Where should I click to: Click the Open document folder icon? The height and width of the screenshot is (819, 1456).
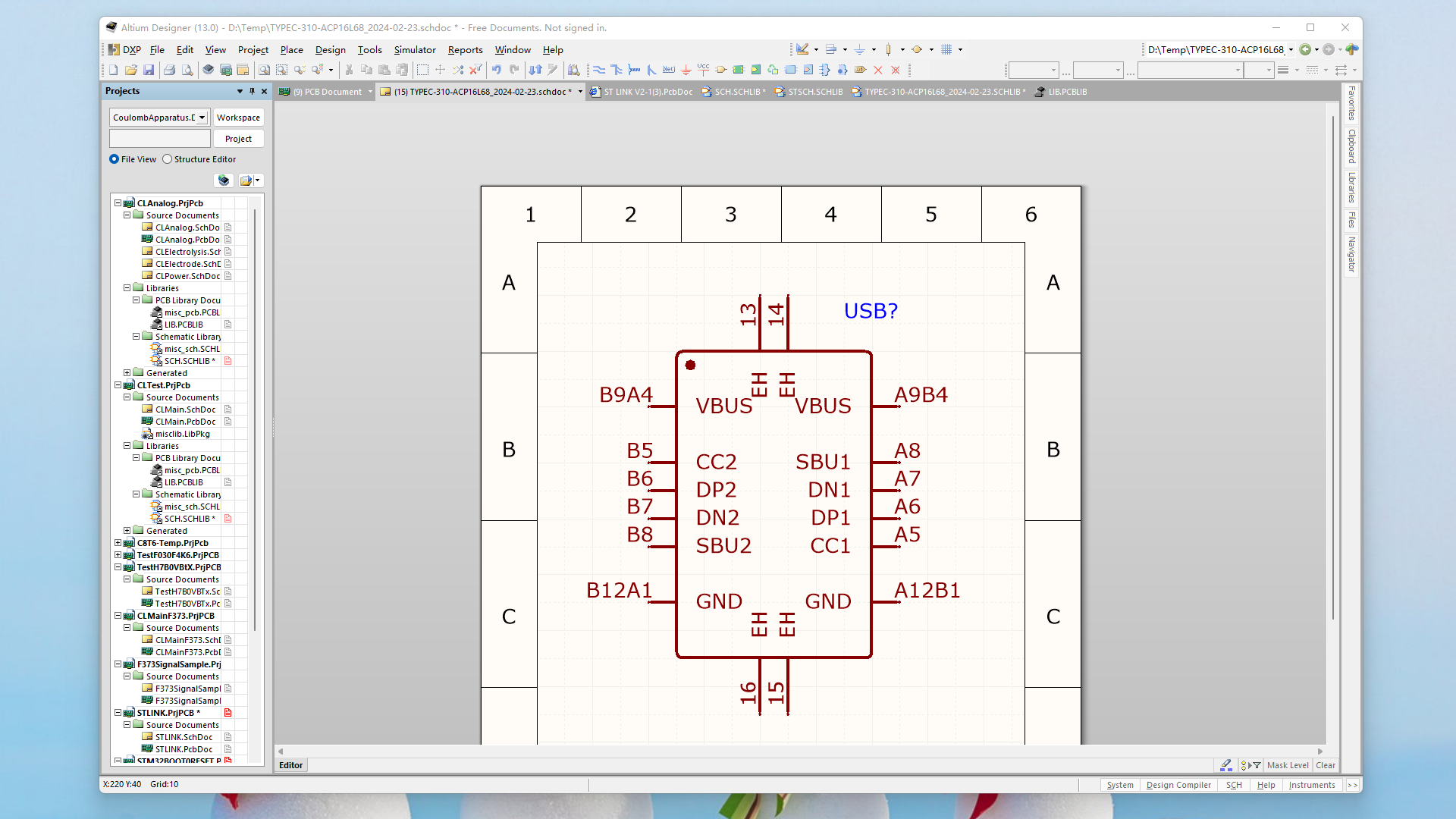tap(130, 70)
